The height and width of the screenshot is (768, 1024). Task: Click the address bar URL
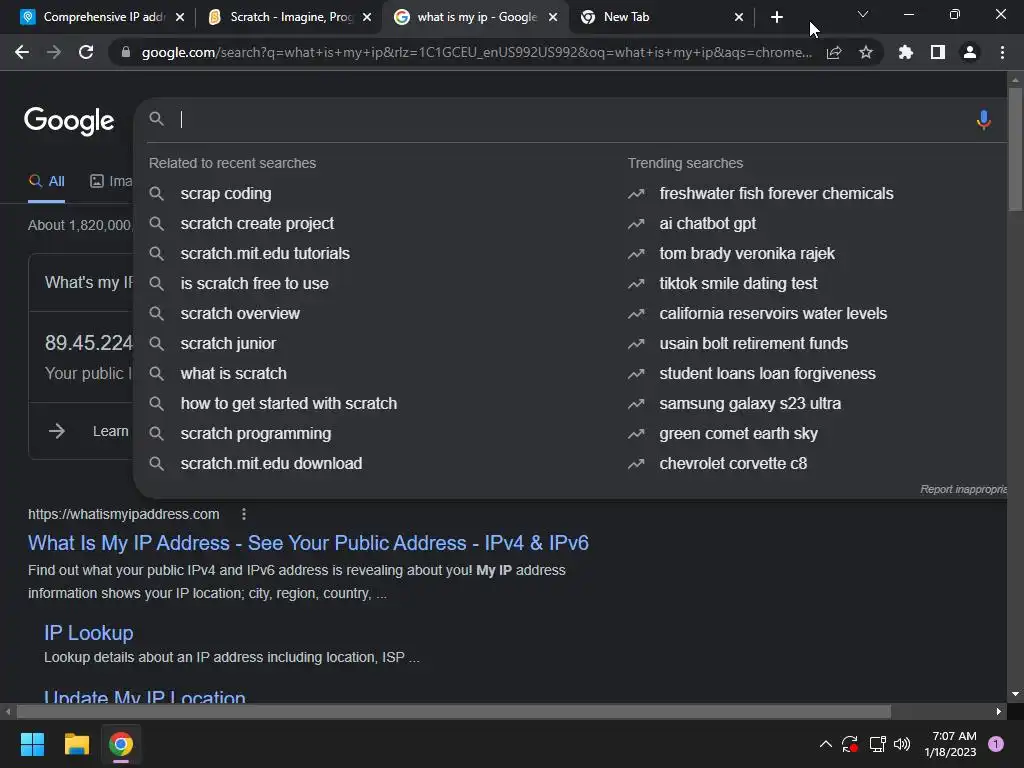tap(477, 52)
